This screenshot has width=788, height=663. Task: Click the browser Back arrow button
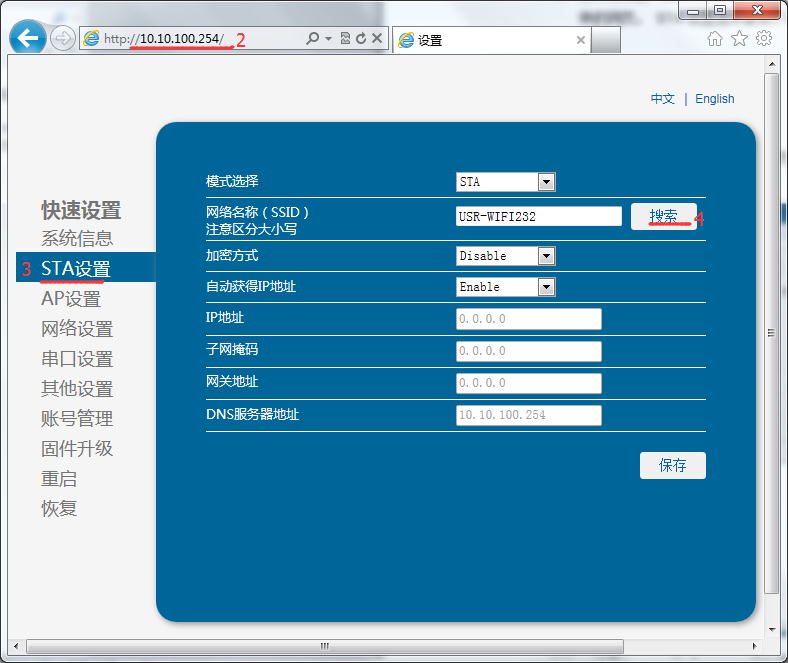tap(28, 39)
